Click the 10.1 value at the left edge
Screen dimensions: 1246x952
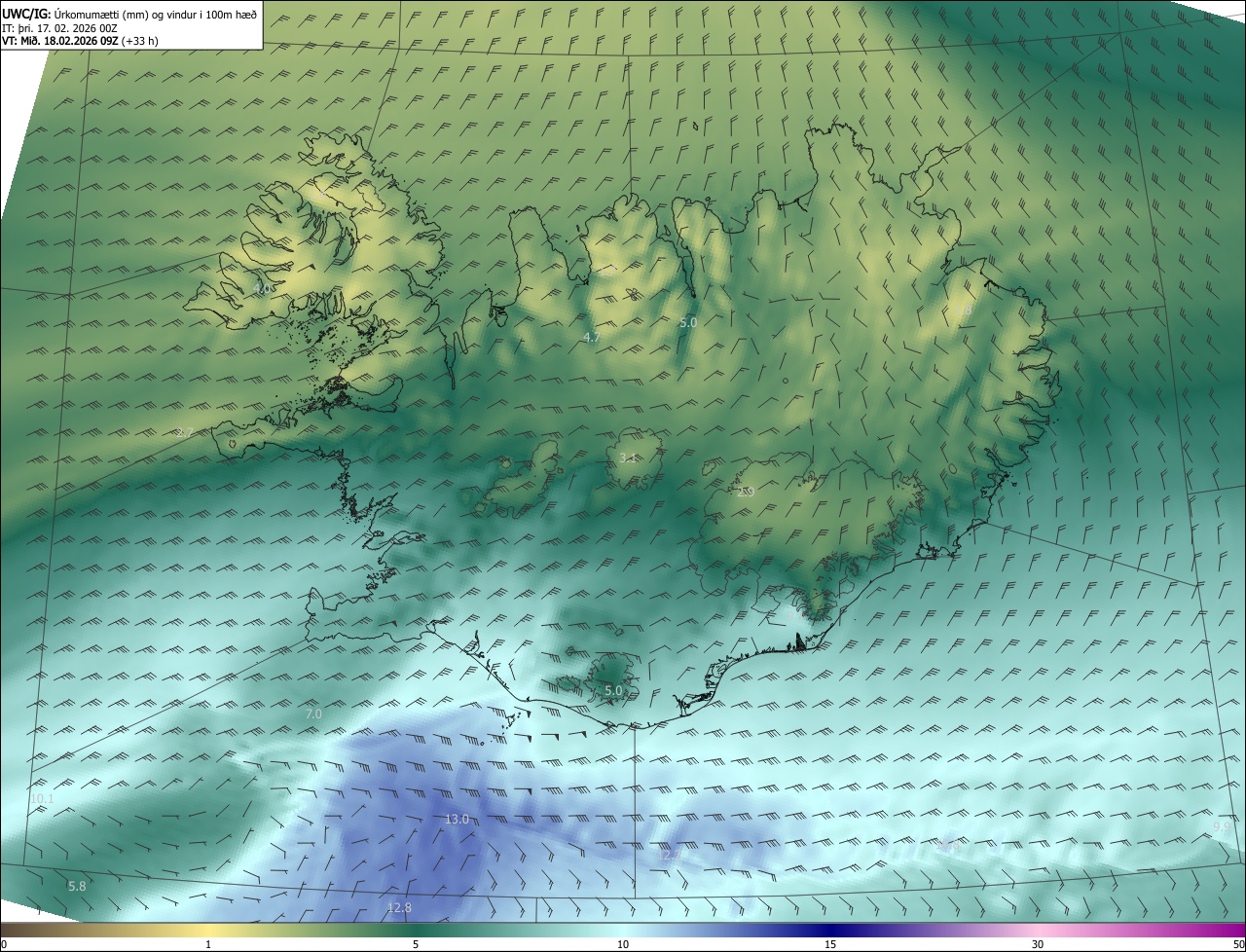click(x=42, y=798)
